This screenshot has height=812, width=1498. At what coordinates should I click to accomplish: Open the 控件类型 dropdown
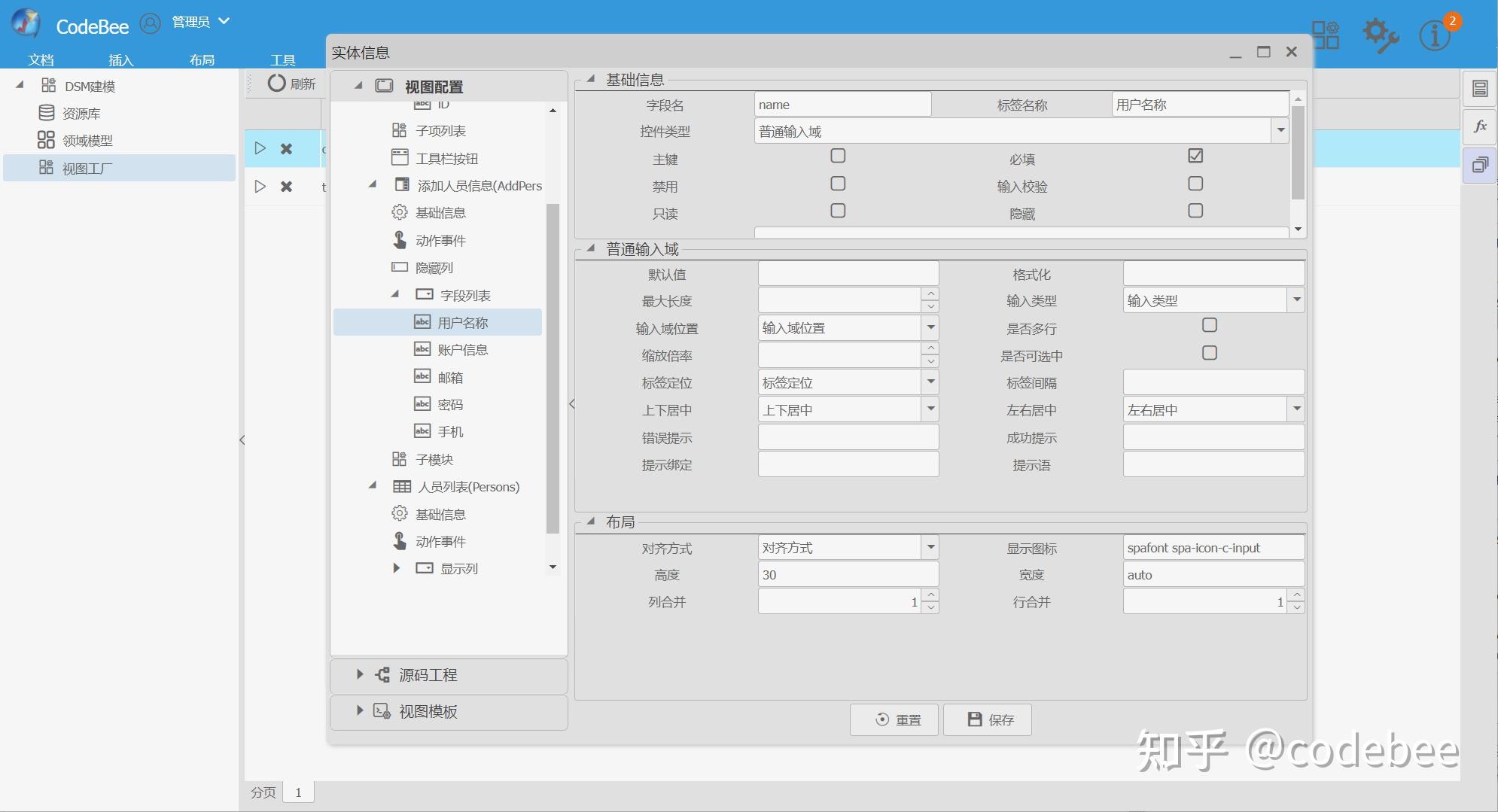pos(1280,130)
